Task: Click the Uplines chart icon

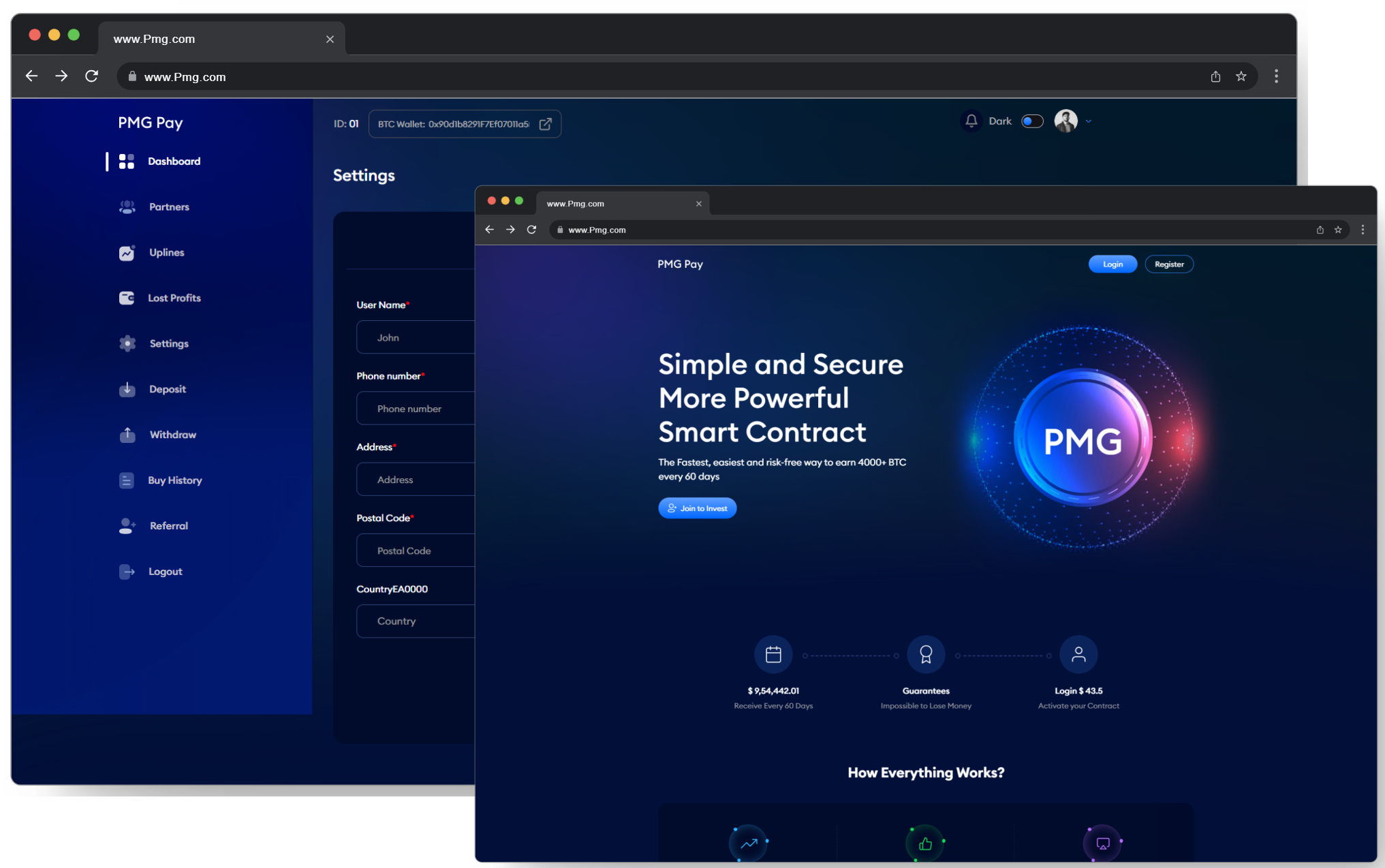Action: [127, 253]
